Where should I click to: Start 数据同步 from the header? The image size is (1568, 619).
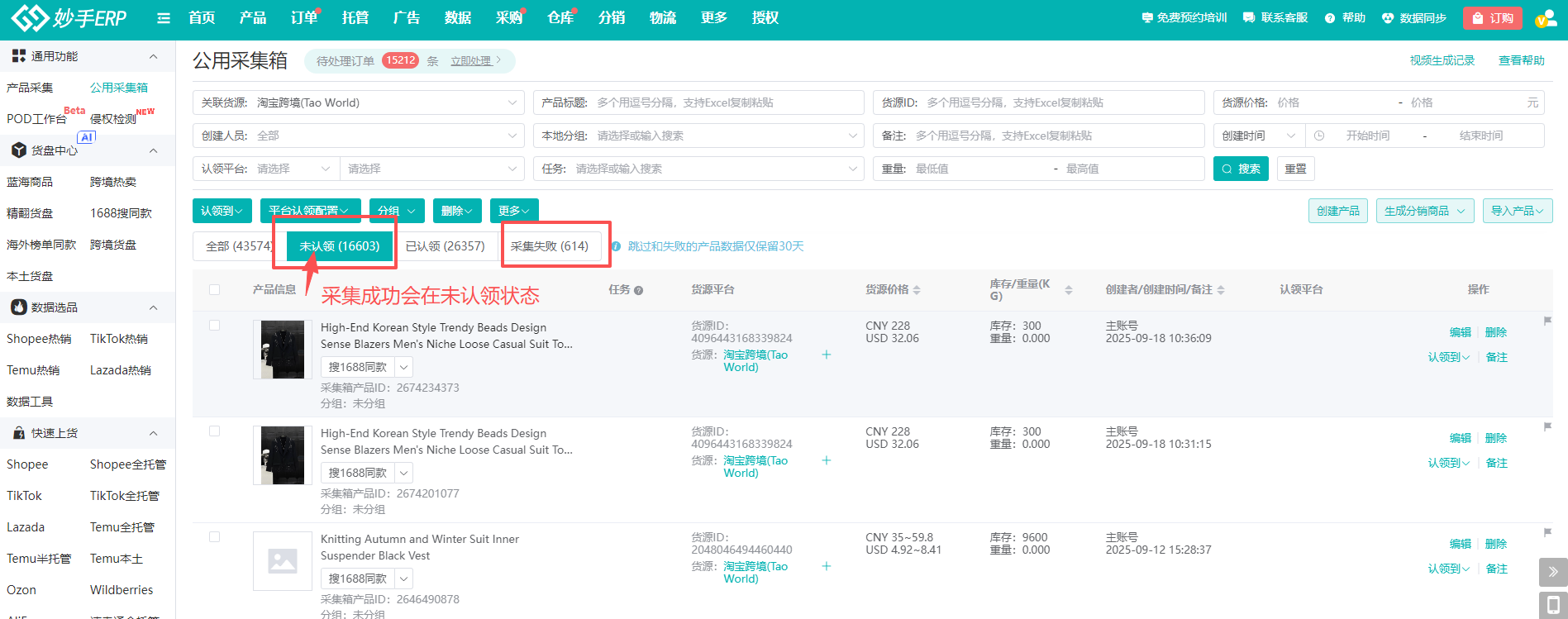coord(1414,18)
